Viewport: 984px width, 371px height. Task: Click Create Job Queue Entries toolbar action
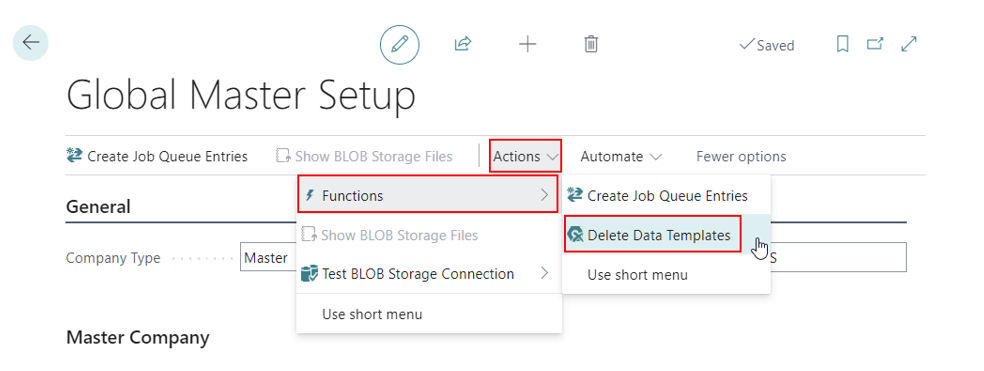point(157,156)
